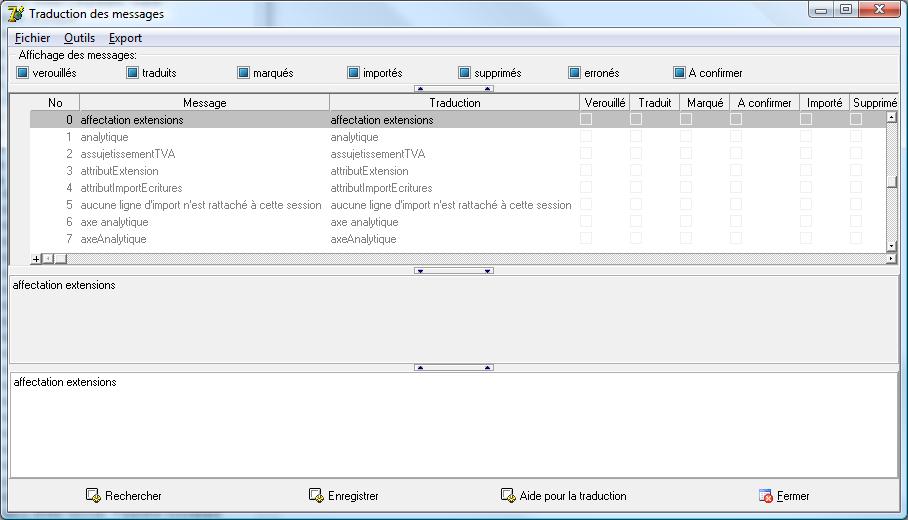Toggle the traduits filter checkbox
Screen dimensions: 908x520
(x=133, y=73)
